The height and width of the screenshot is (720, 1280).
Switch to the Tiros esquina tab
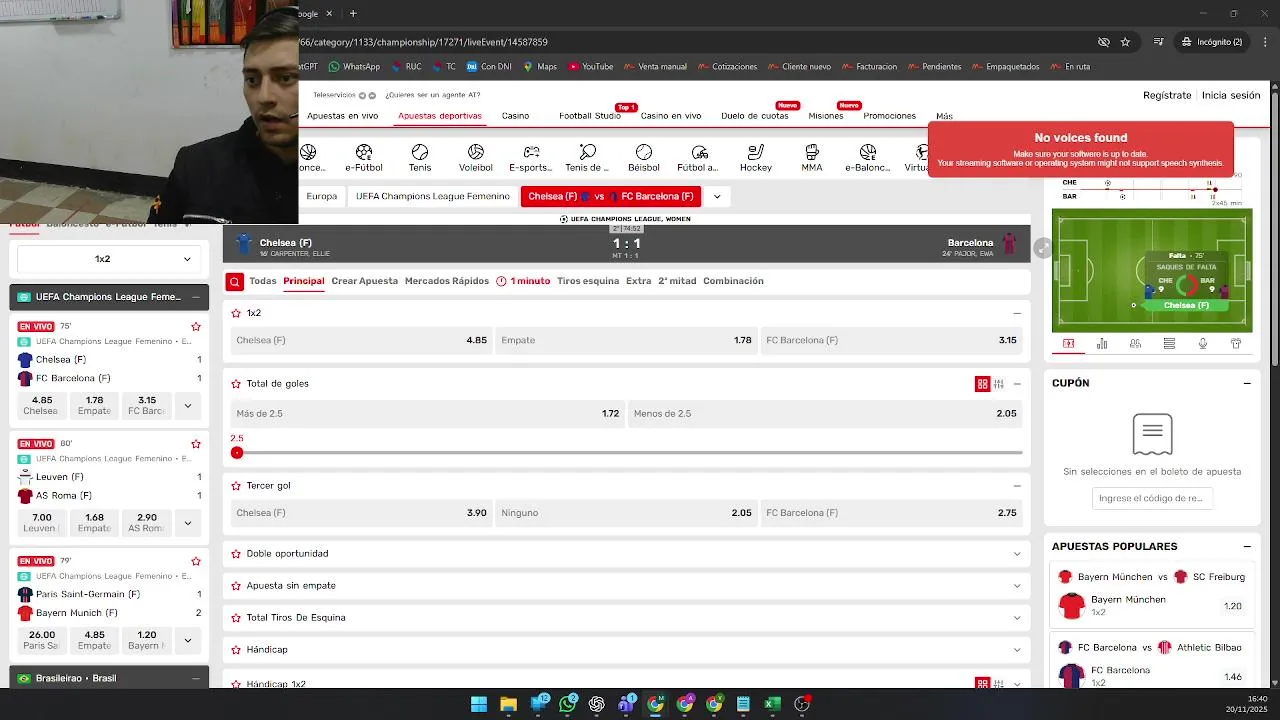(588, 281)
